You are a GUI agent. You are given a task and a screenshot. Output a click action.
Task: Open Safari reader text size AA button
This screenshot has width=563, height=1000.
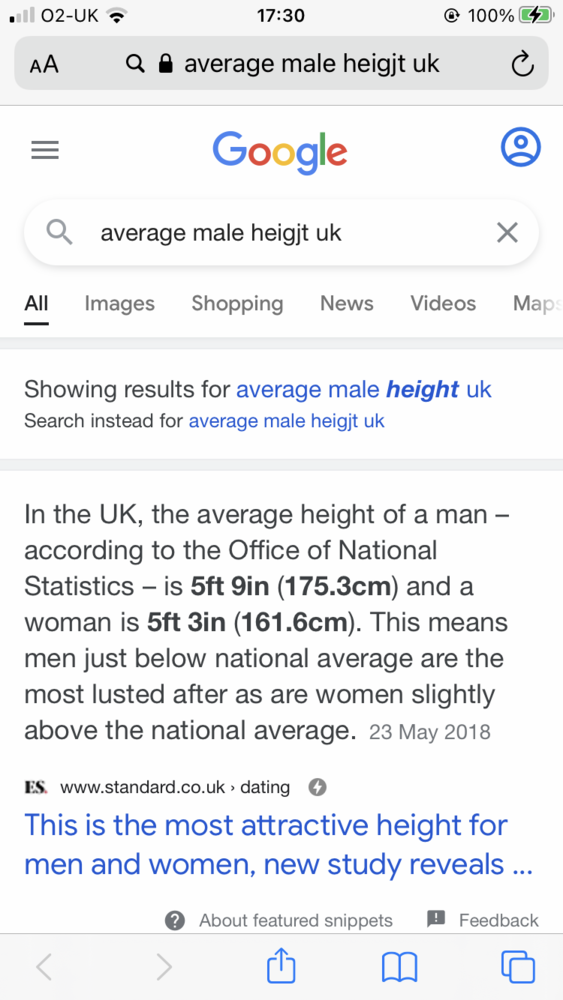coord(44,64)
